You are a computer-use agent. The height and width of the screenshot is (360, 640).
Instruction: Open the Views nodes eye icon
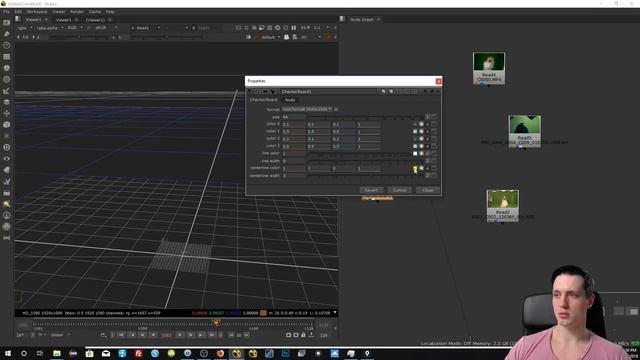[x=7, y=158]
